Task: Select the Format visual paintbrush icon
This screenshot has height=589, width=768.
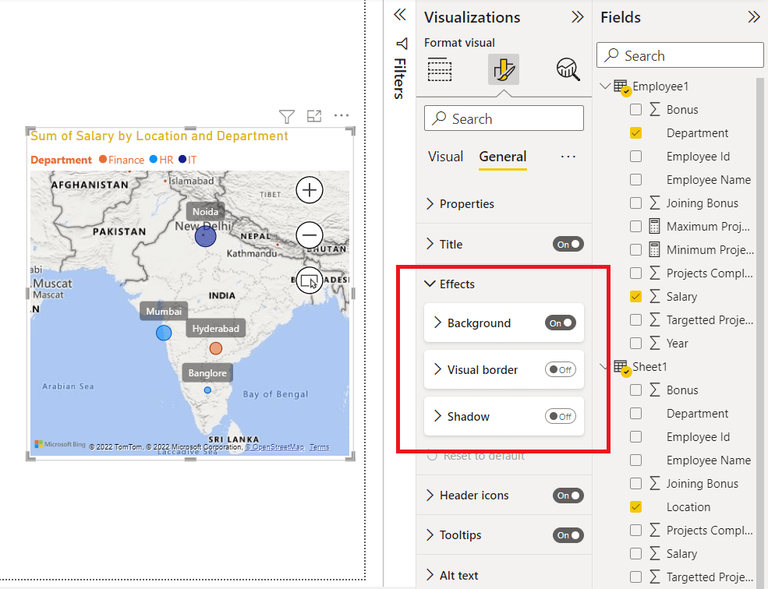Action: pos(504,69)
